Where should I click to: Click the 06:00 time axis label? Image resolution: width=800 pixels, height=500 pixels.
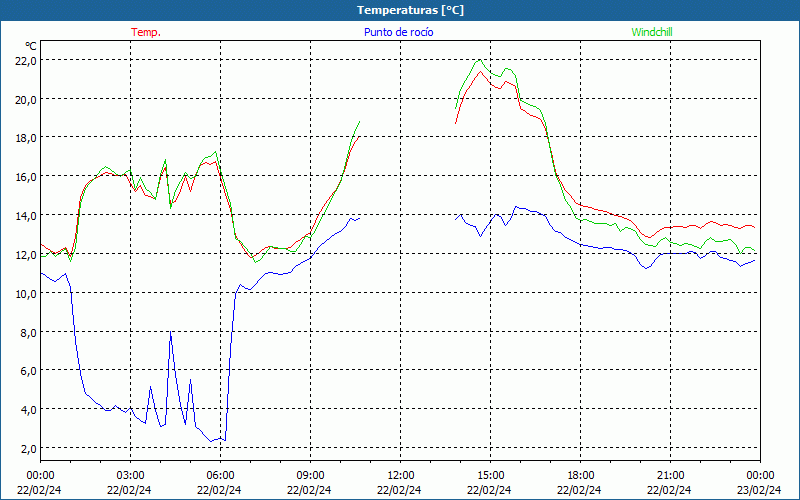220,476
